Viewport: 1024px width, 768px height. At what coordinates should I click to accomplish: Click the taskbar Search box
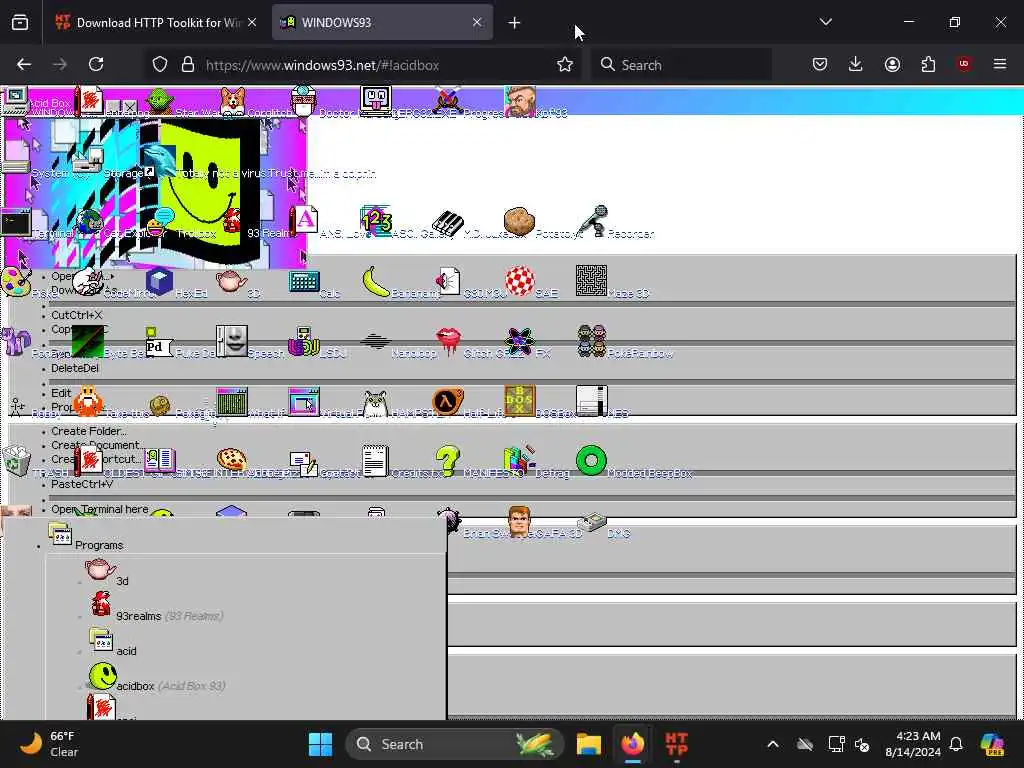455,744
